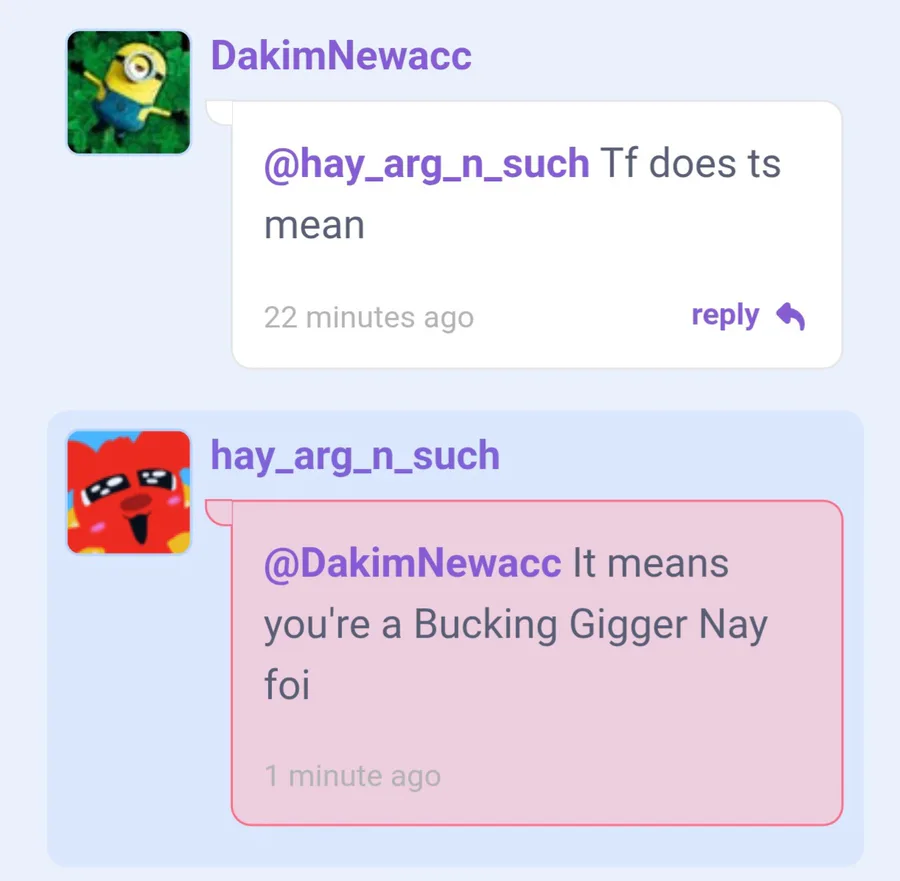Click the pink comment bubble tail
900x881 pixels.
[x=219, y=513]
